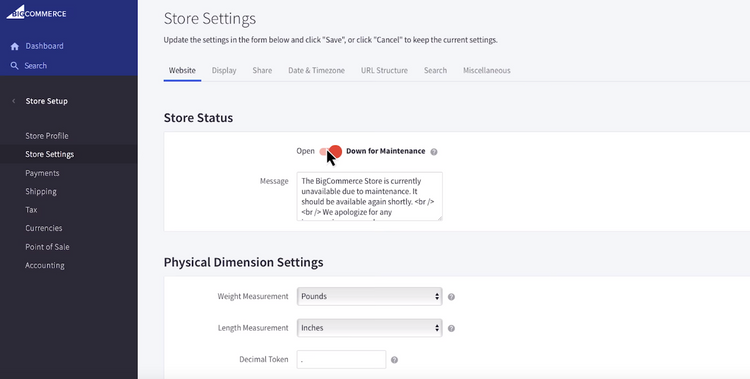This screenshot has height=379, width=750.
Task: Open Point of Sale in sidebar
Action: click(x=47, y=247)
